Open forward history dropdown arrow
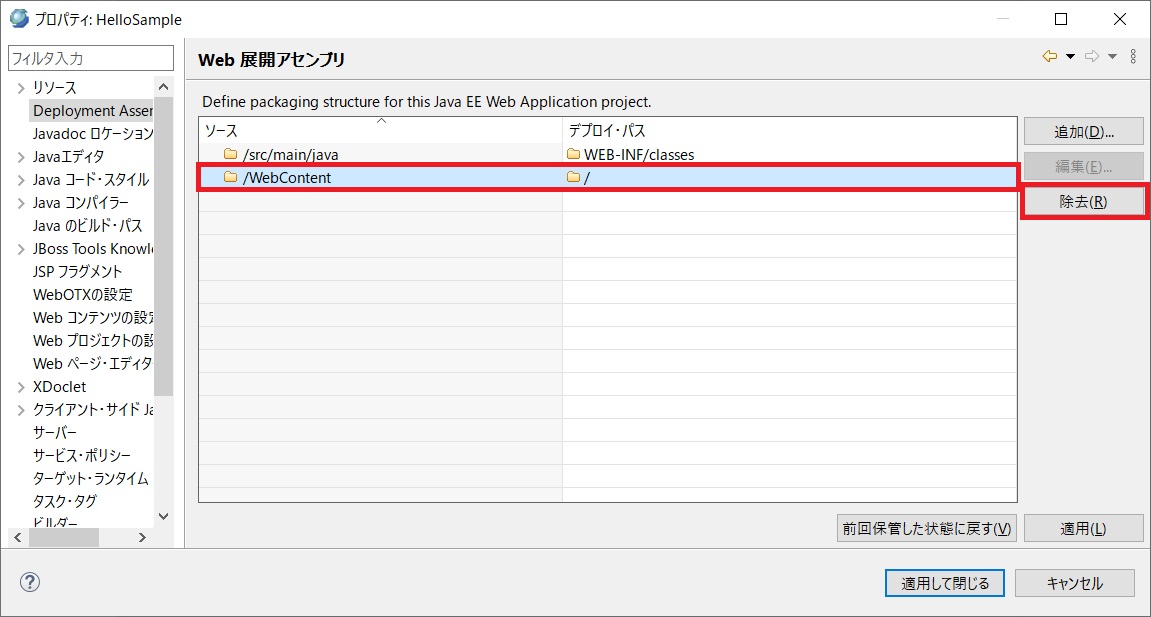The image size is (1151, 617). pyautogui.click(x=1112, y=57)
